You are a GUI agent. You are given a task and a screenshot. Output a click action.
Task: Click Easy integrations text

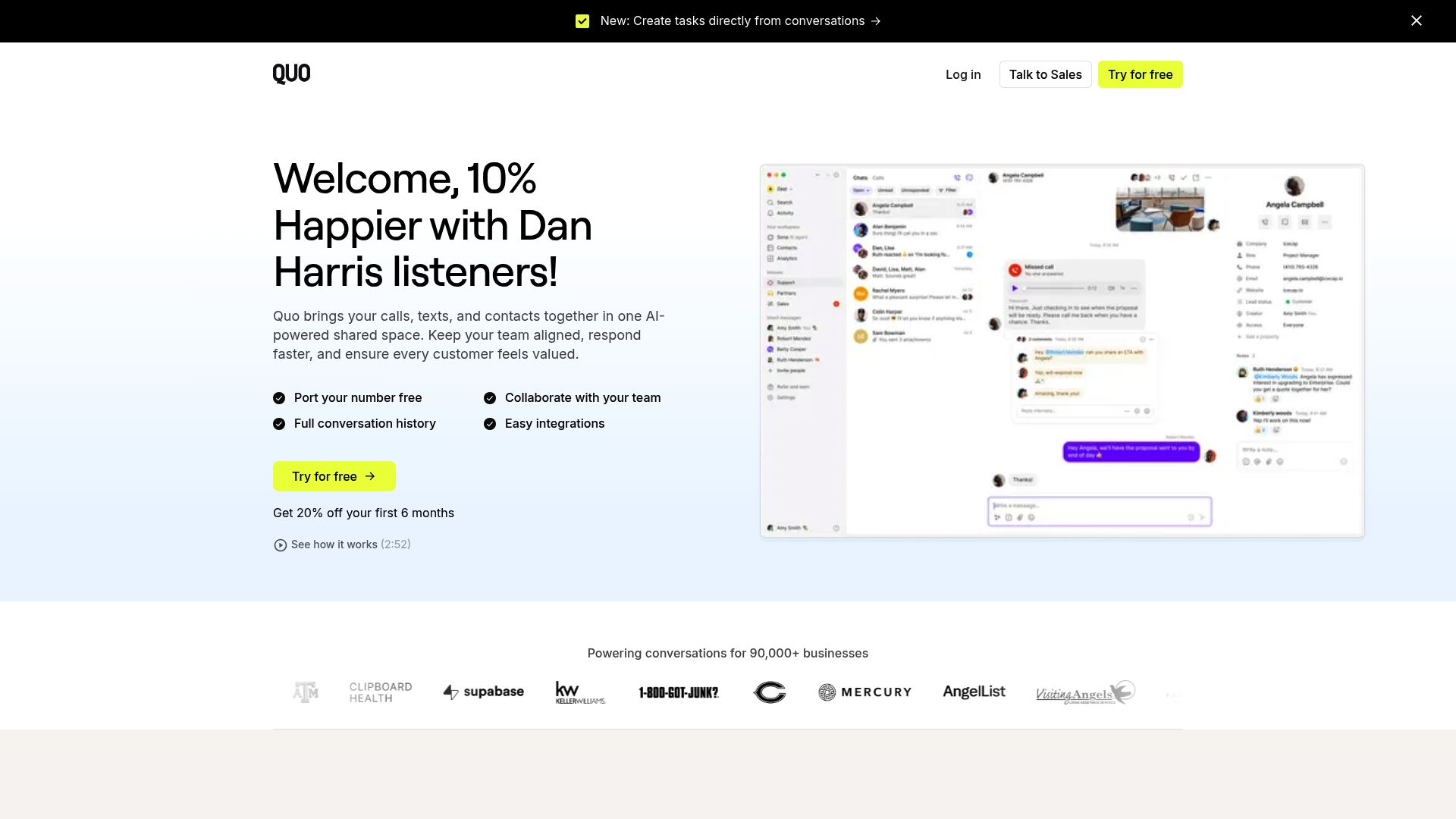pyautogui.click(x=554, y=424)
